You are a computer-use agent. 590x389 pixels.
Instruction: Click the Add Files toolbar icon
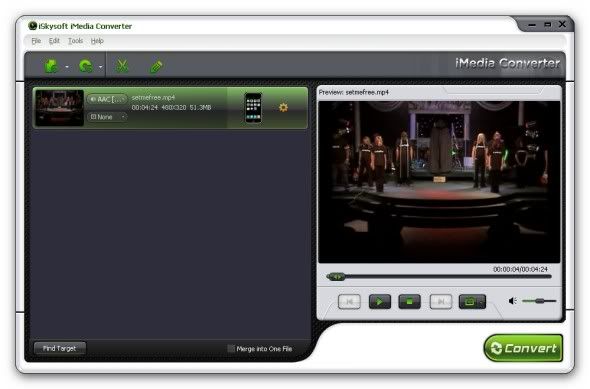[x=51, y=66]
